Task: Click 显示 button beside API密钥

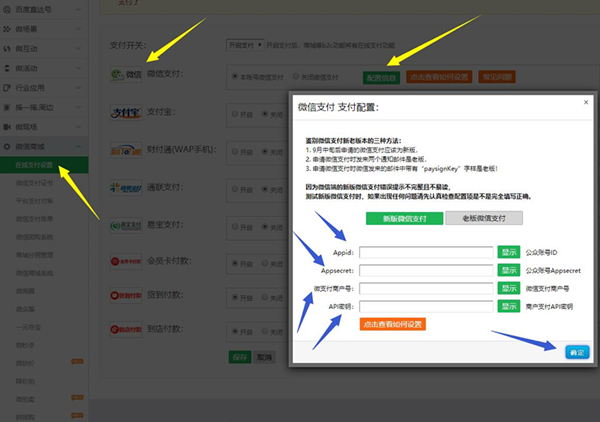Action: 509,306
